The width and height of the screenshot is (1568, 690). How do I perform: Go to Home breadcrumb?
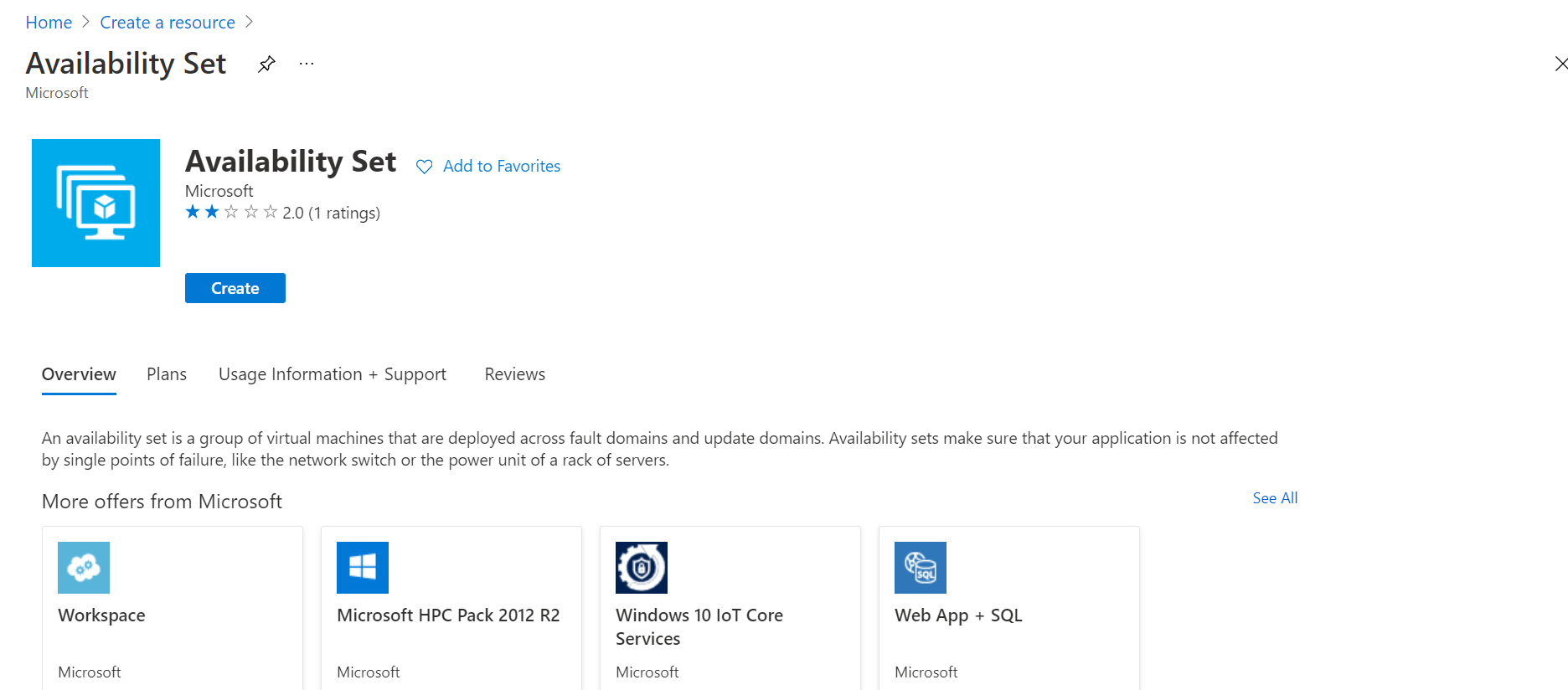click(49, 23)
